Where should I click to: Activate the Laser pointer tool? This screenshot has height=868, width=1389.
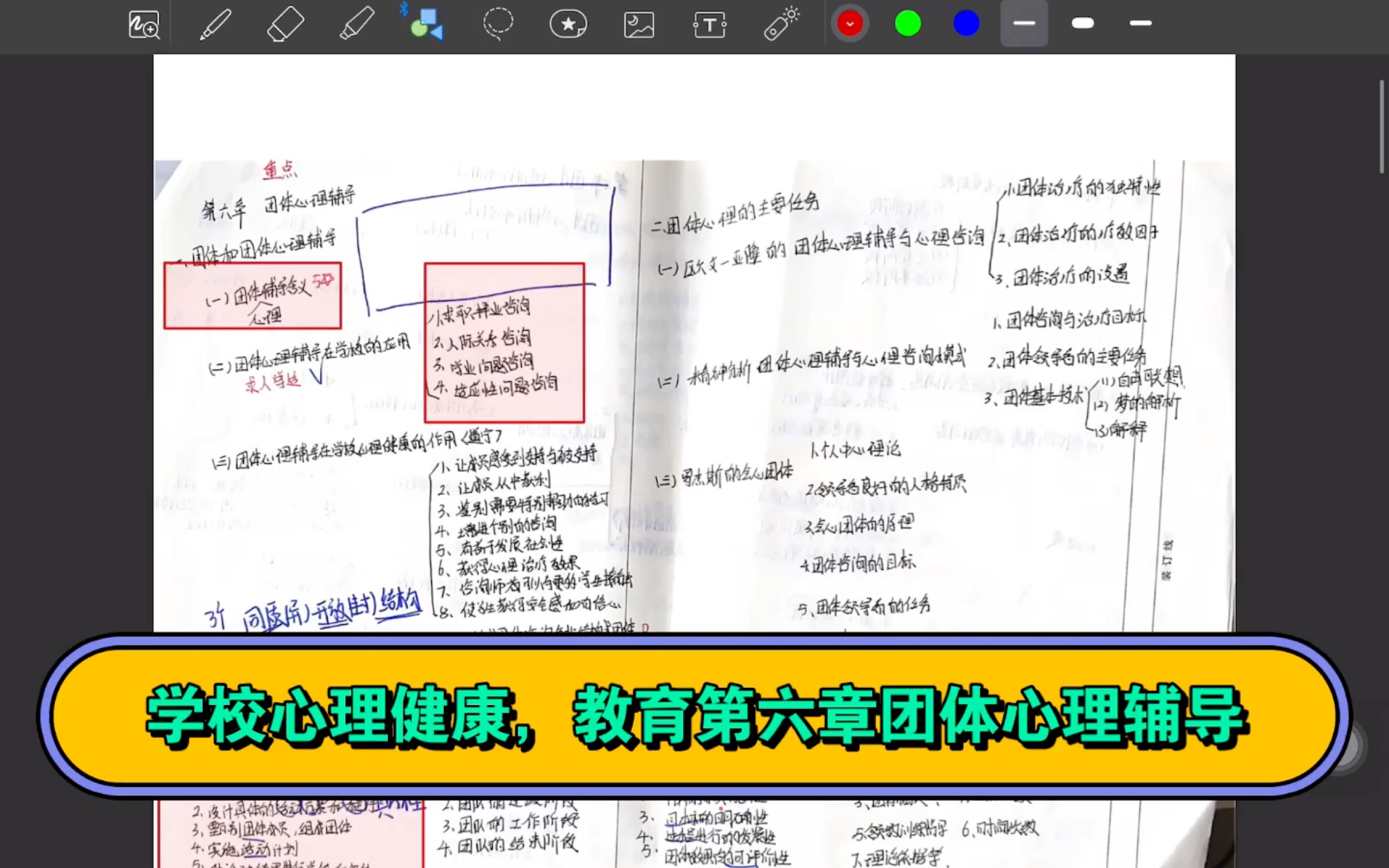pyautogui.click(x=781, y=24)
